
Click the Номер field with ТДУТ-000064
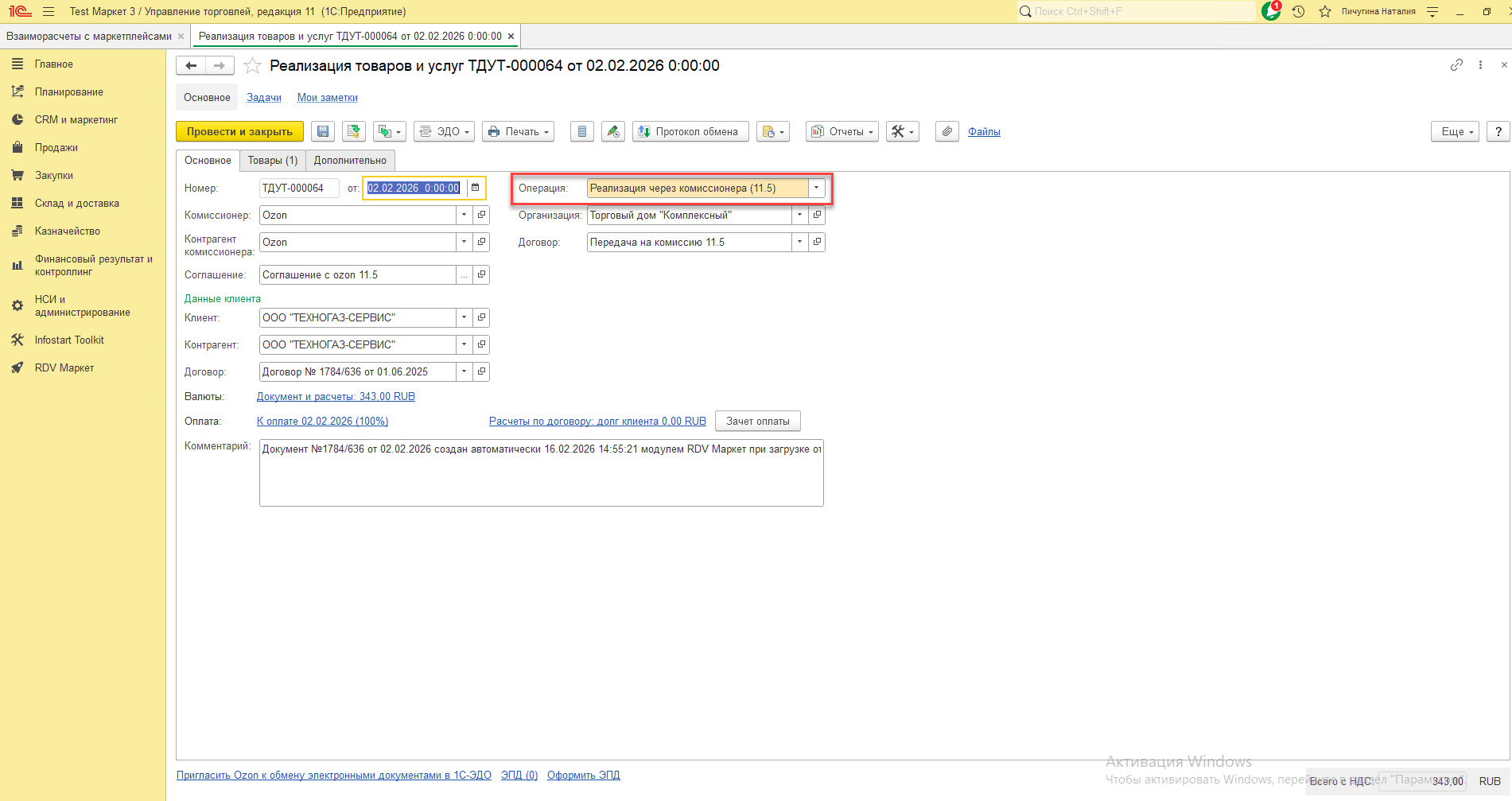(x=299, y=189)
